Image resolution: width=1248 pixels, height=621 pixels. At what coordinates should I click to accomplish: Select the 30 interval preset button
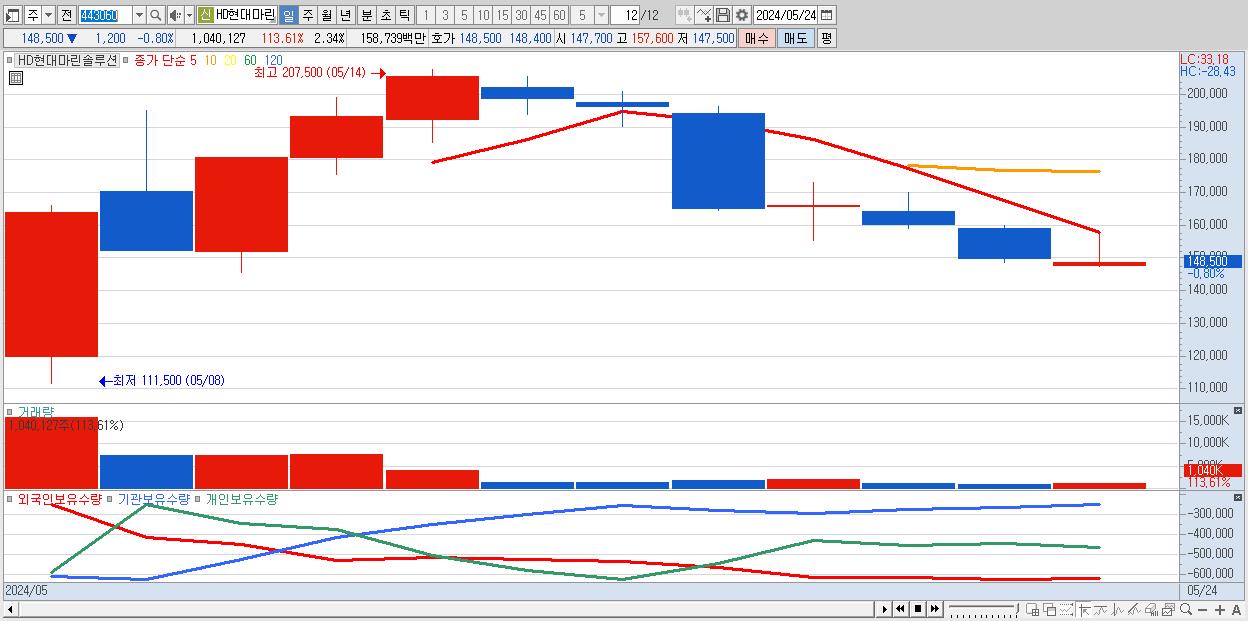click(521, 15)
